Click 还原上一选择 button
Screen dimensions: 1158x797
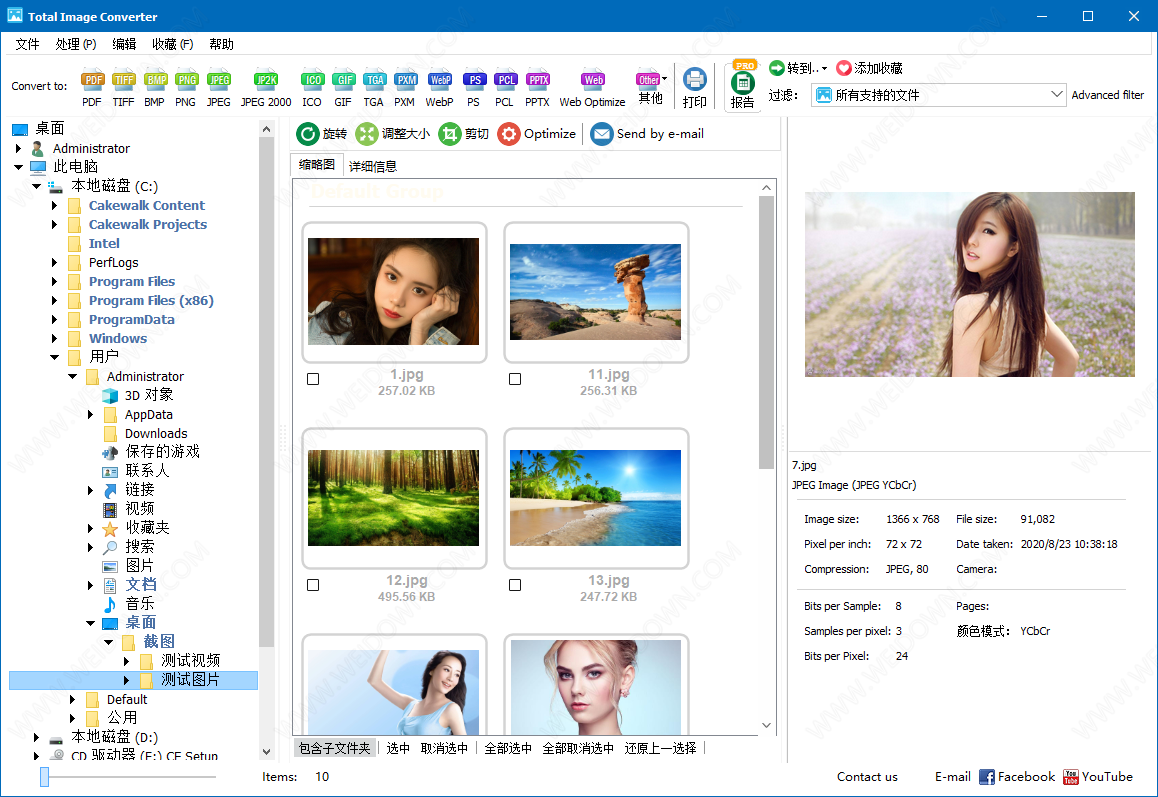click(660, 748)
